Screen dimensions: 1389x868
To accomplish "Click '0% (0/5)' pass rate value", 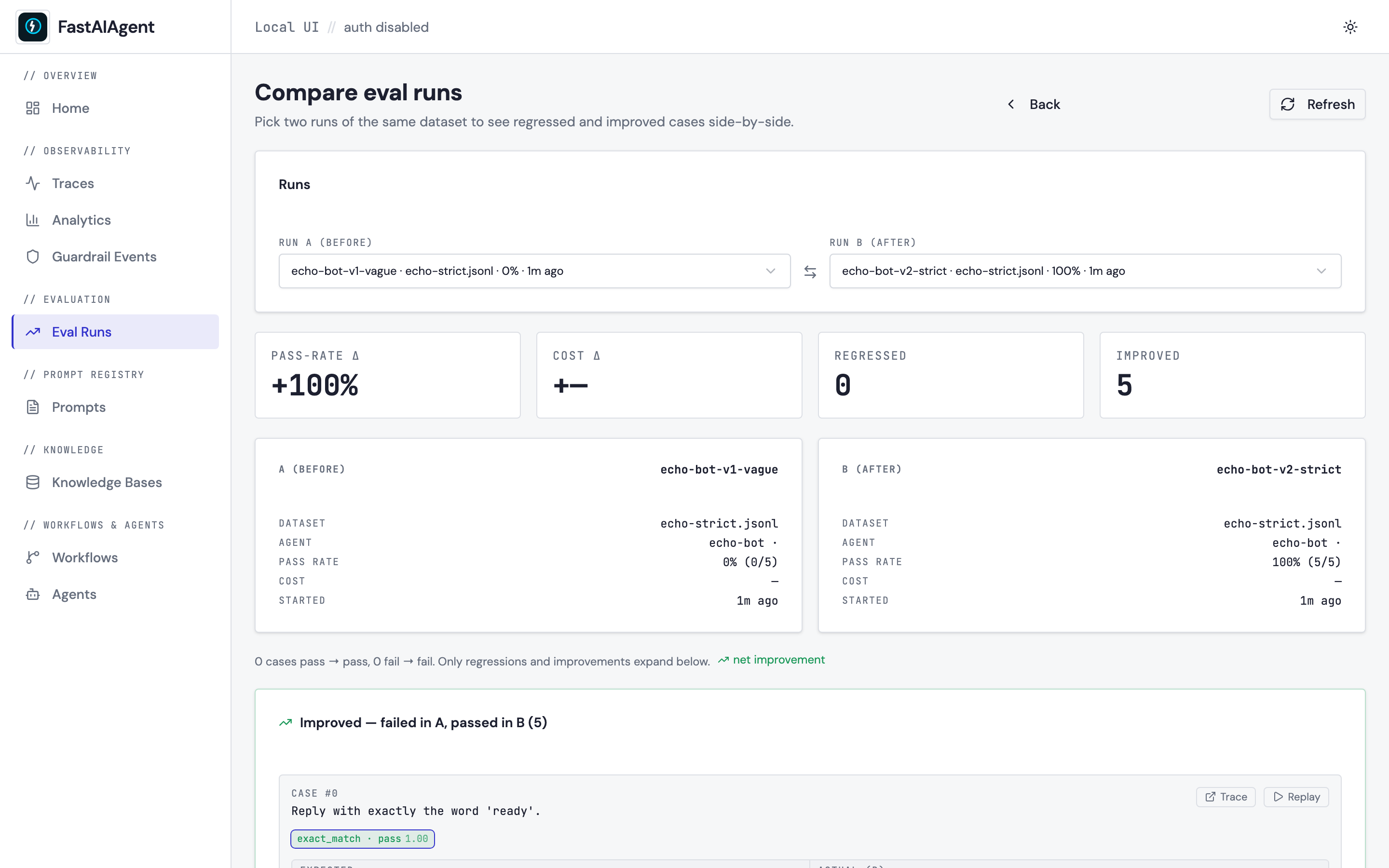I will click(750, 562).
